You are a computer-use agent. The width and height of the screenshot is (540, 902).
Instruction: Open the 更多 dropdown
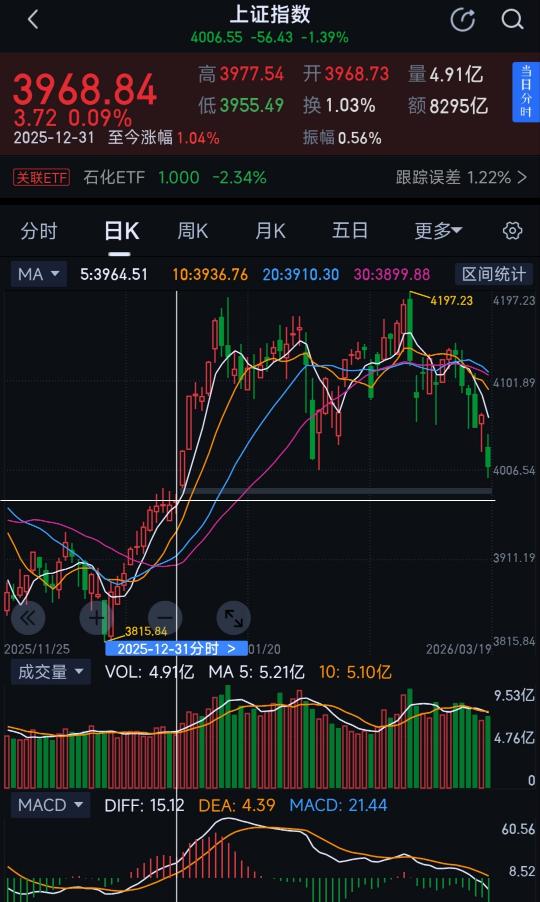tap(438, 231)
